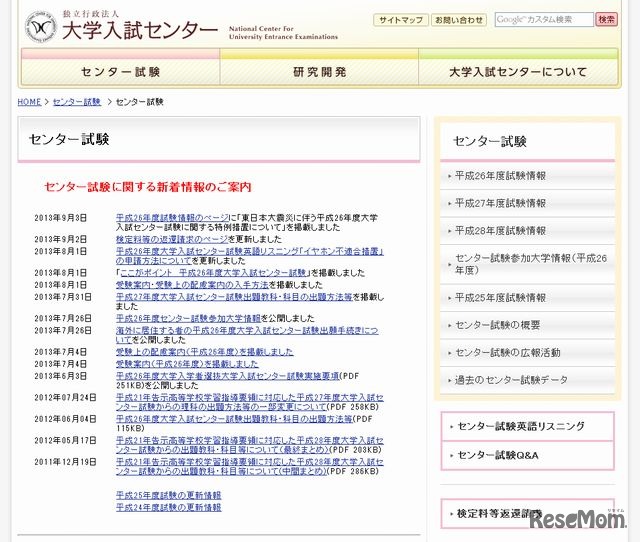The width and height of the screenshot is (640, 542).
Task: Open sidebar item センター試験参加大学情報（平成26年度）
Action: (x=527, y=264)
